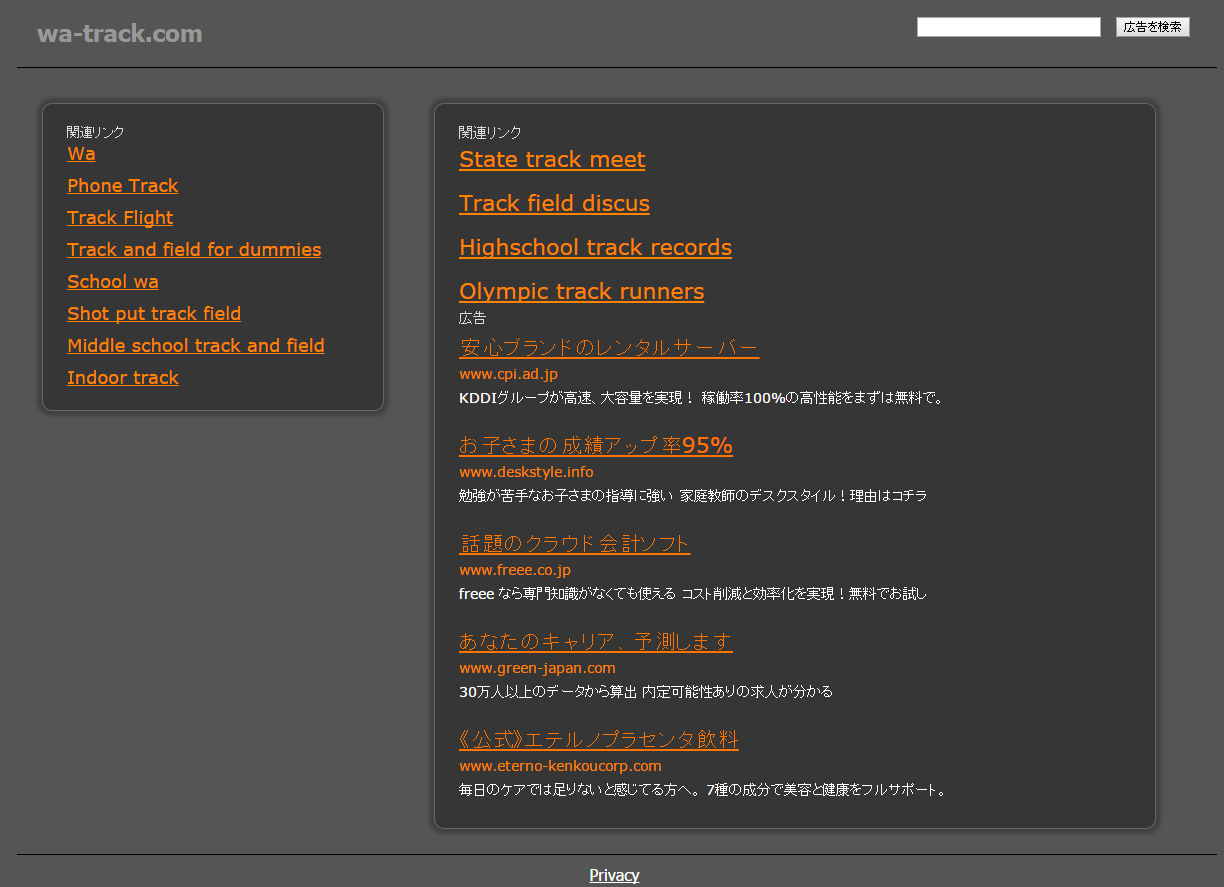Visit the School wa link
This screenshot has height=887, width=1224.
pos(112,282)
